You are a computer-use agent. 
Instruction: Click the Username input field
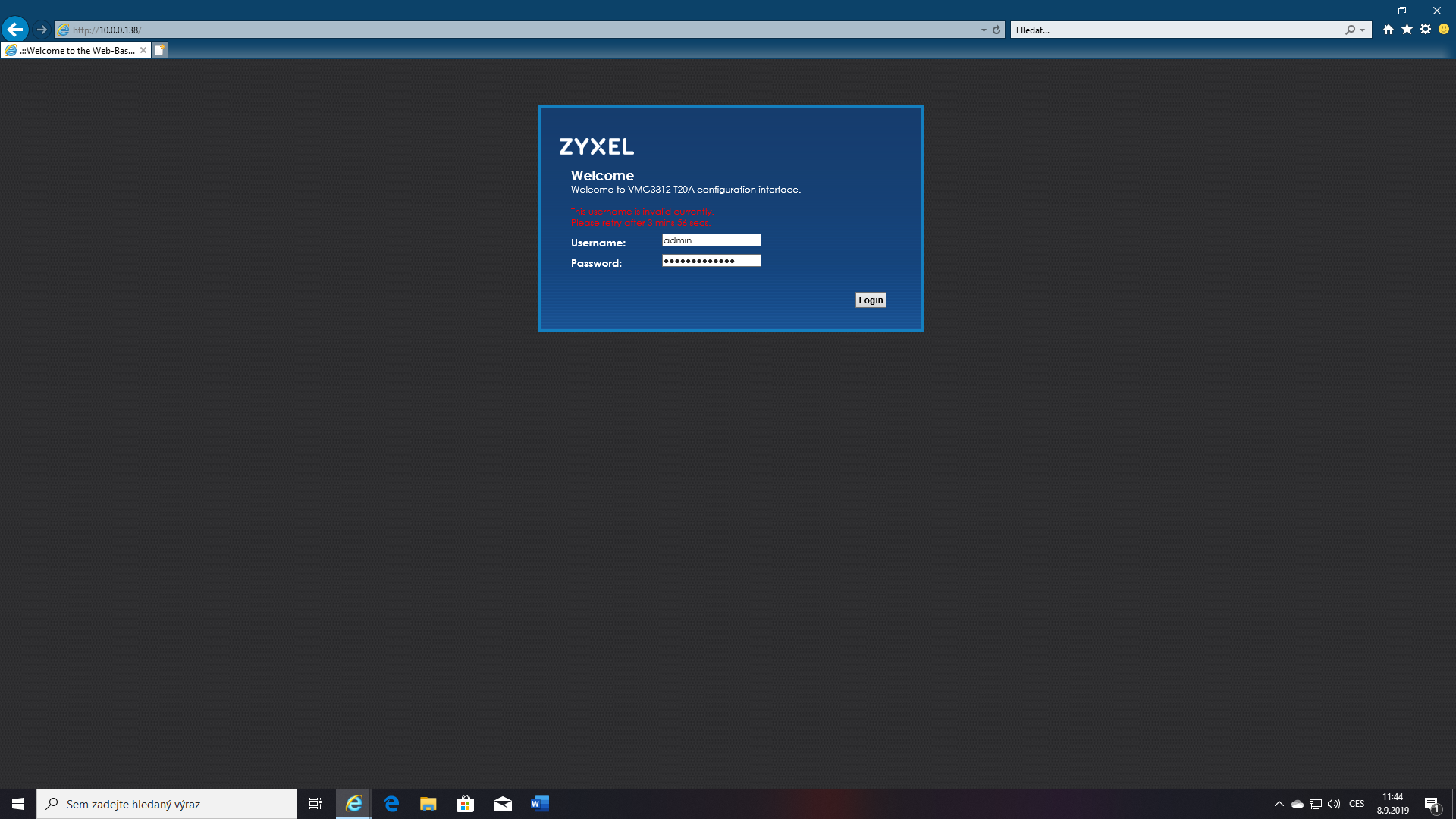(x=711, y=240)
